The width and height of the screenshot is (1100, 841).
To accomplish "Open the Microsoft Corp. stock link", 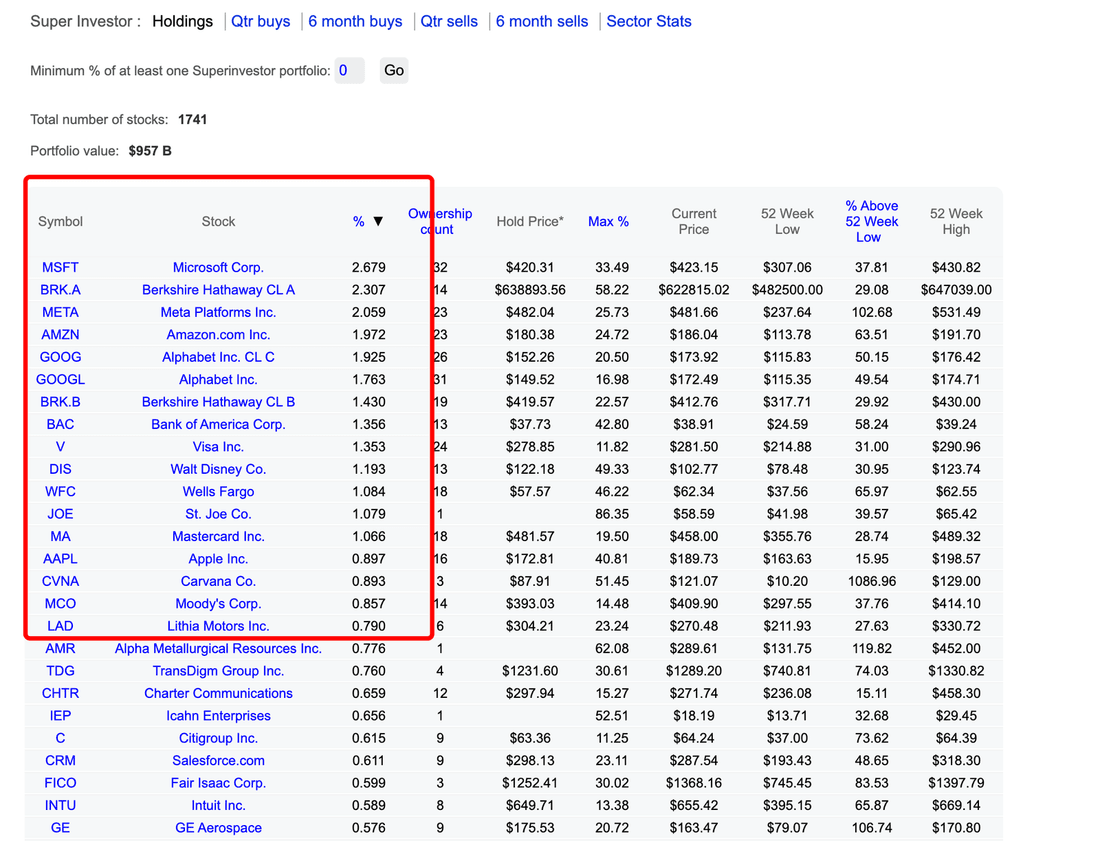I will coord(218,267).
